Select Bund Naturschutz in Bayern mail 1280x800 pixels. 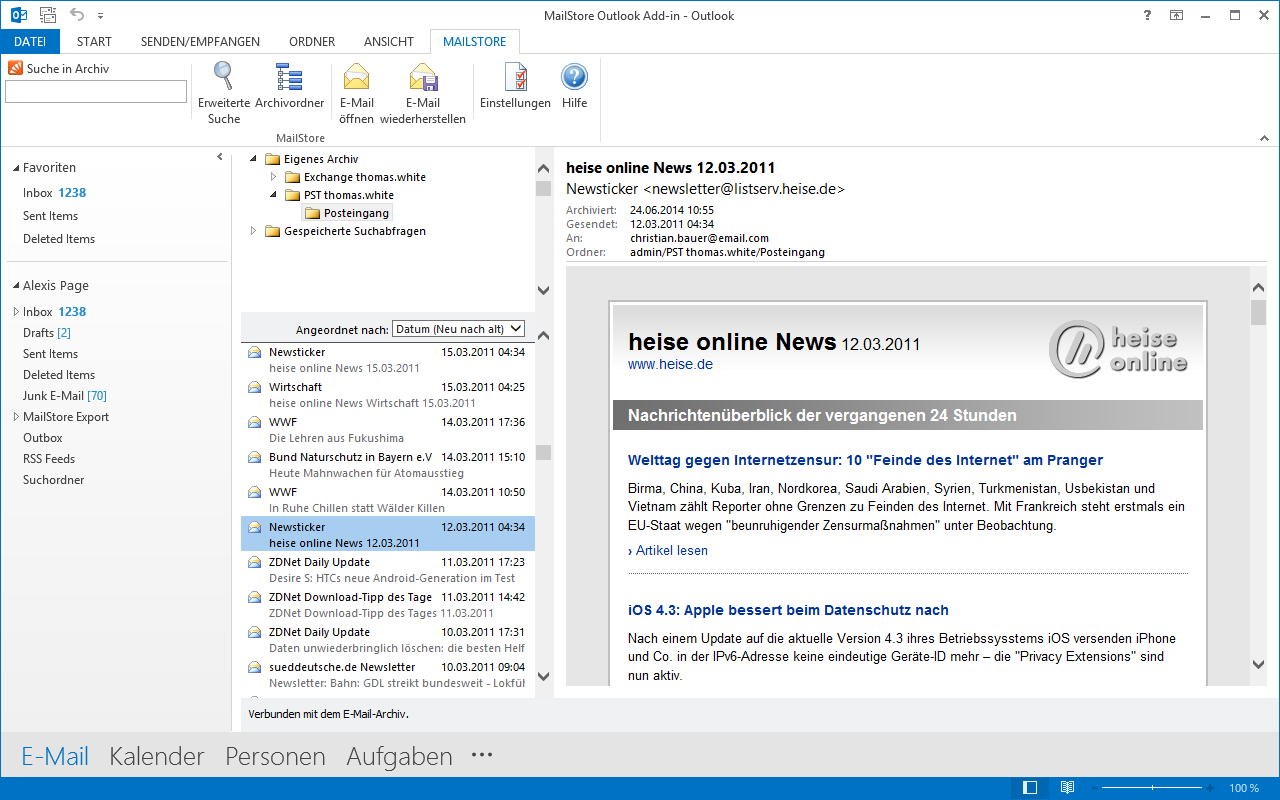(388, 464)
